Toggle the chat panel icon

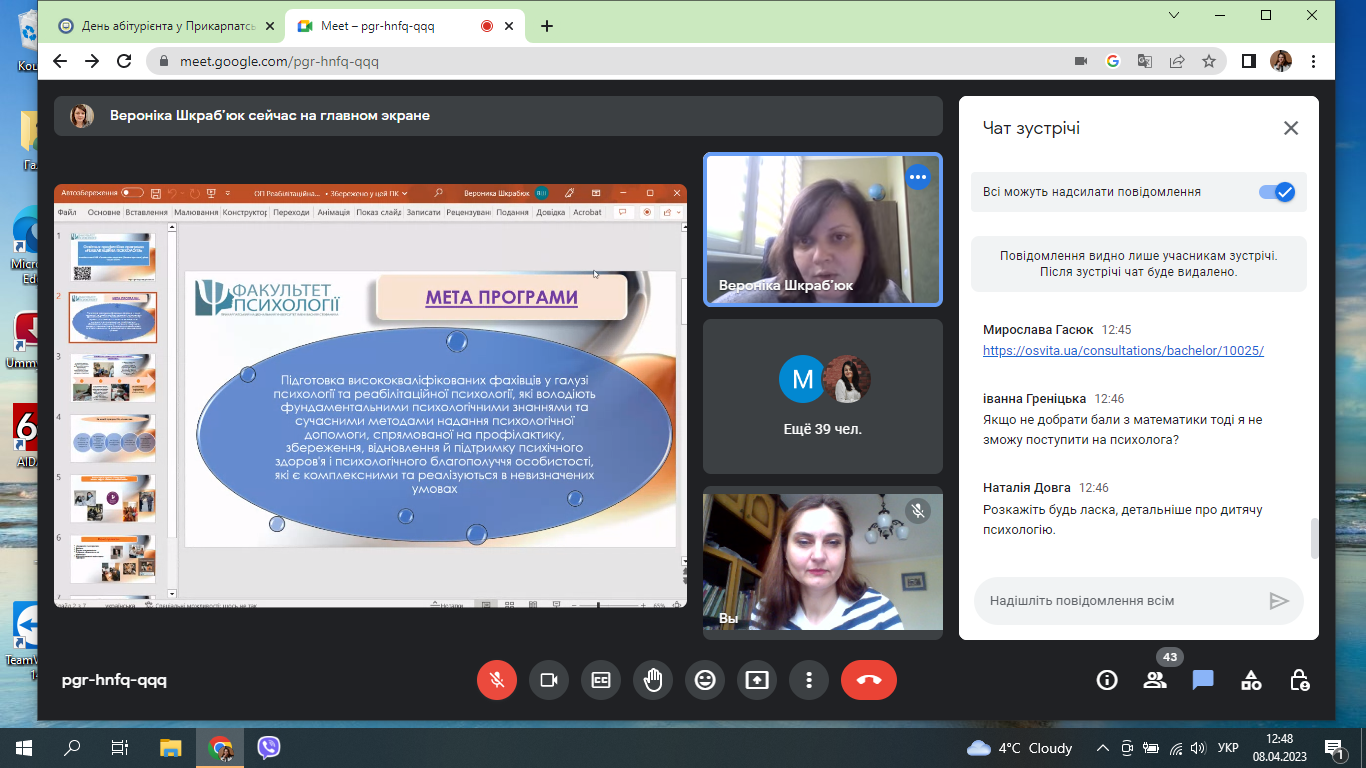pyautogui.click(x=1203, y=680)
